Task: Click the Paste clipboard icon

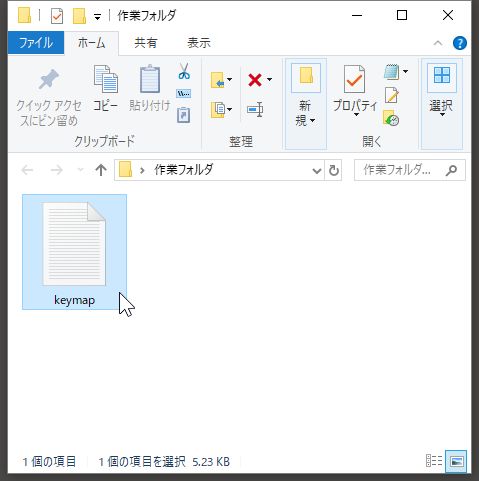Action: [x=150, y=79]
